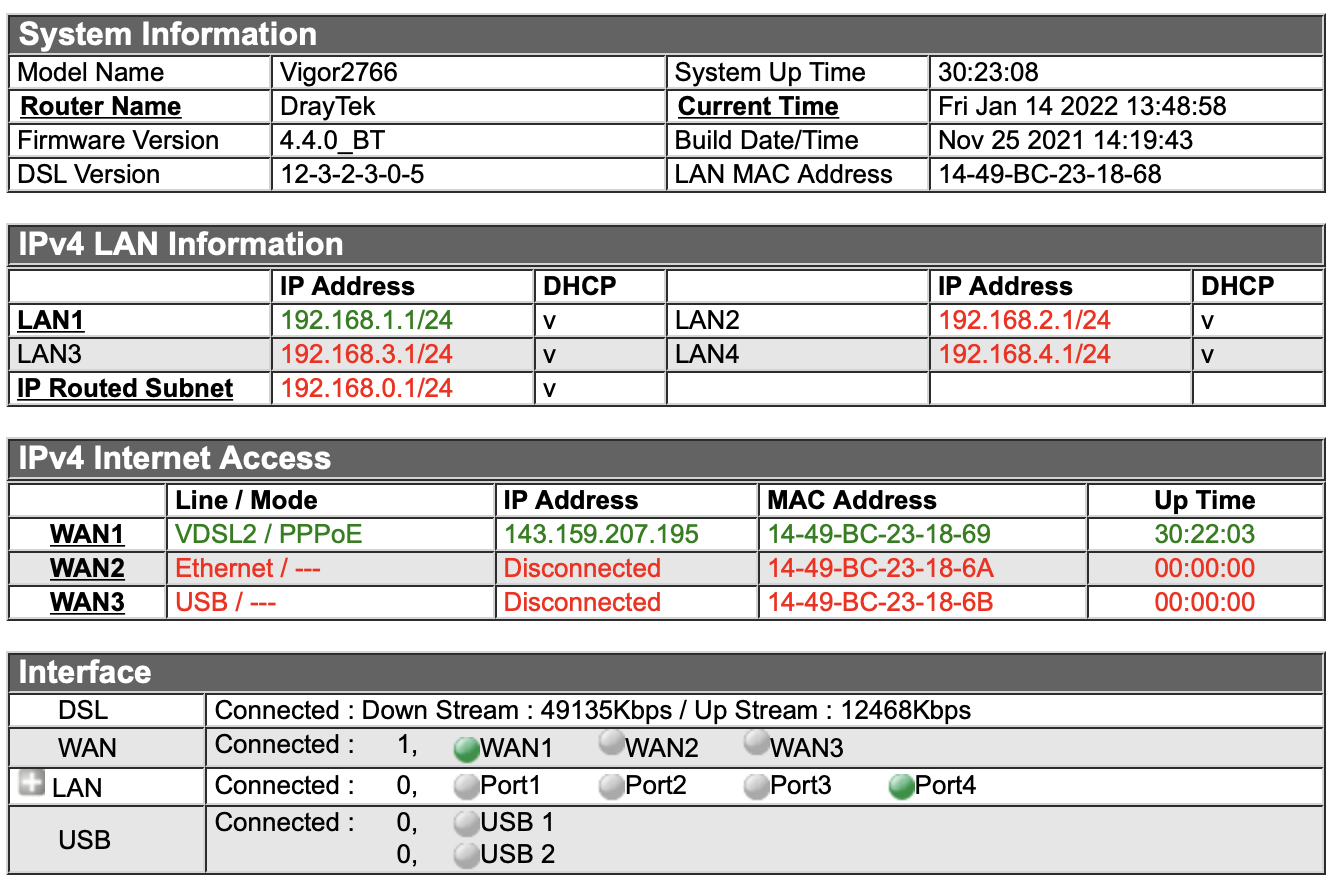Click the Port2 LAN status LED

pyautogui.click(x=609, y=786)
